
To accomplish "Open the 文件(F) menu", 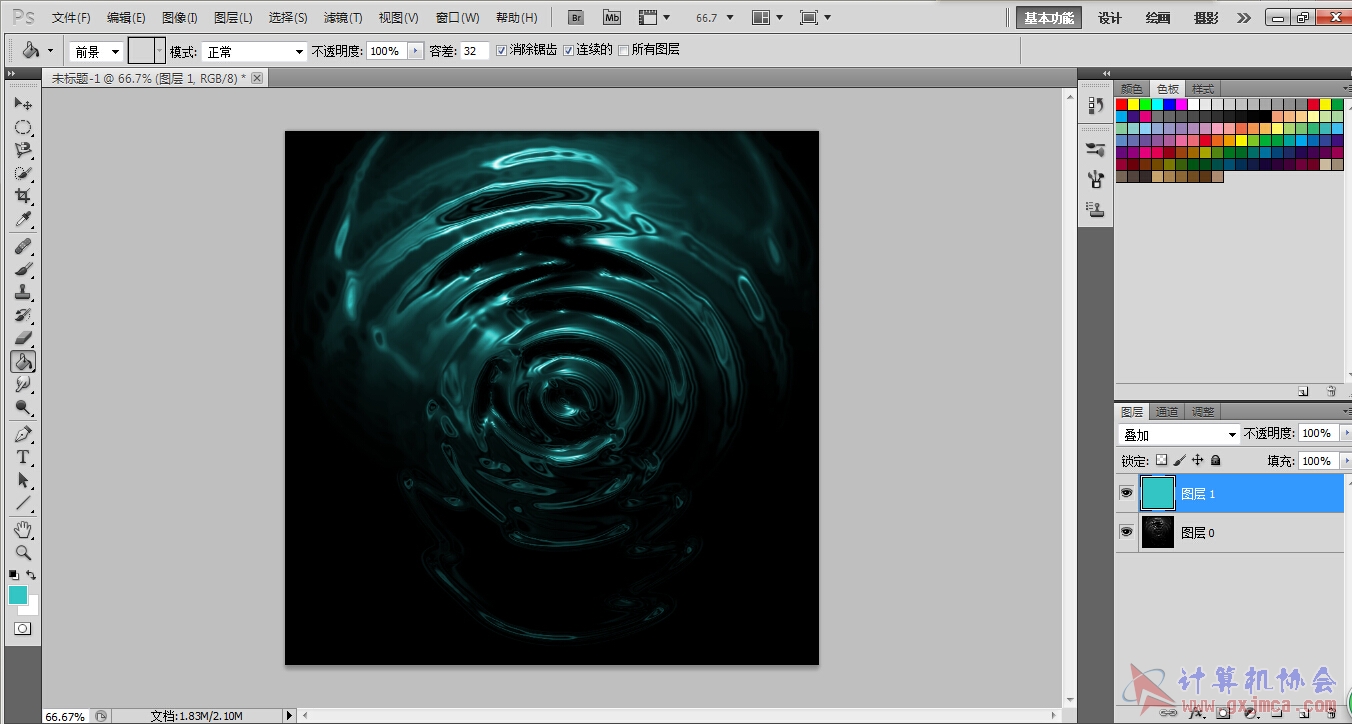I will (71, 18).
